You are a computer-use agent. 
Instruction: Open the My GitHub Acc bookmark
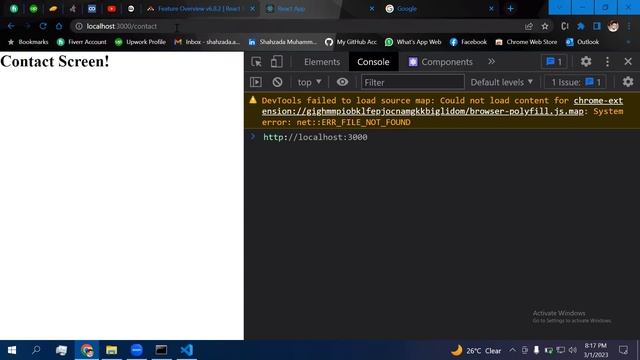tap(351, 42)
